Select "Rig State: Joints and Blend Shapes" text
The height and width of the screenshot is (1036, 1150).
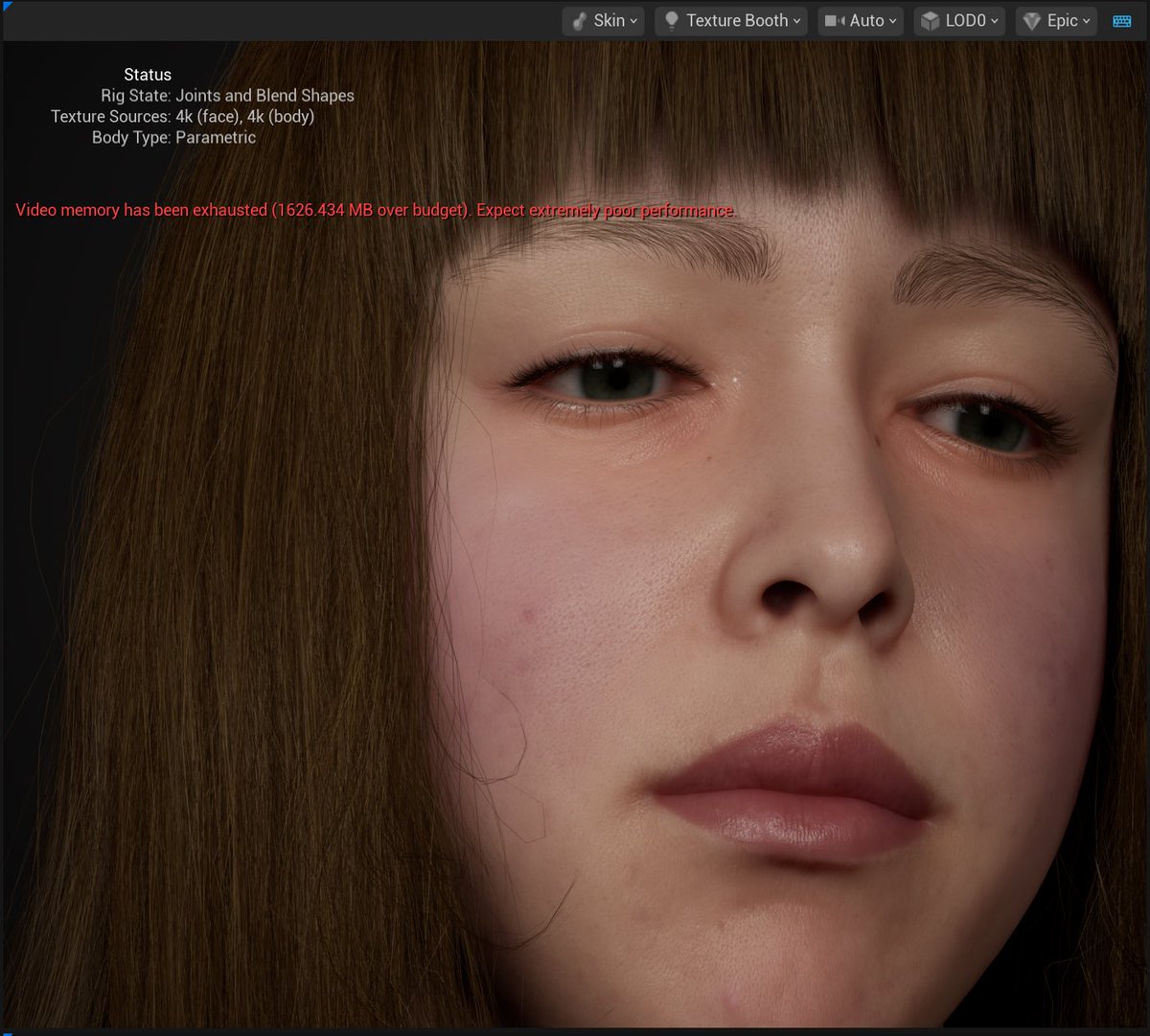pyautogui.click(x=227, y=96)
